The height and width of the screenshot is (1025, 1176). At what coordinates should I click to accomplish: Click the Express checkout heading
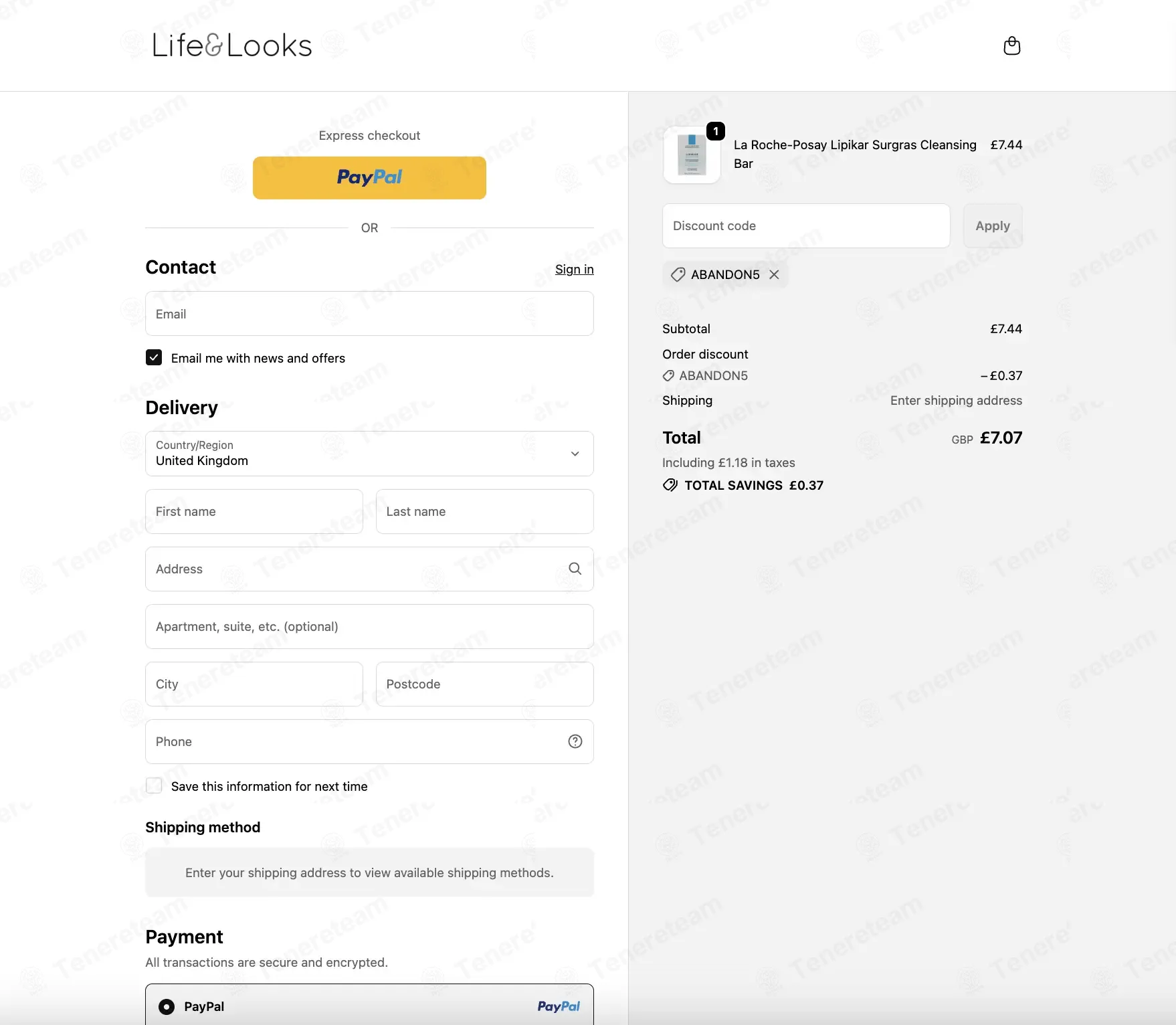coord(369,135)
